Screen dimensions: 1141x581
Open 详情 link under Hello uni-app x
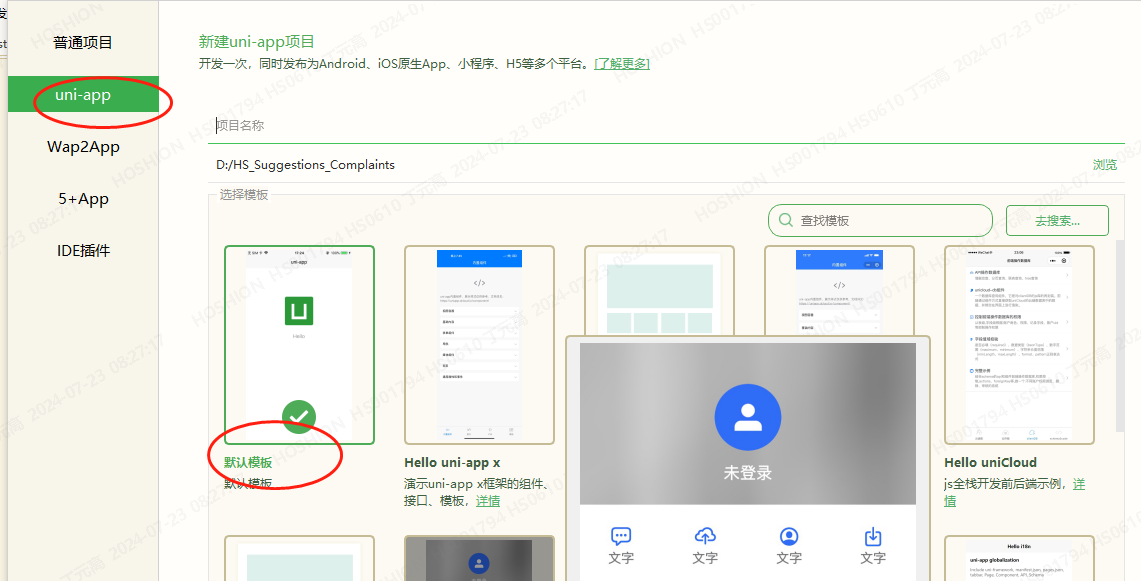[488, 501]
